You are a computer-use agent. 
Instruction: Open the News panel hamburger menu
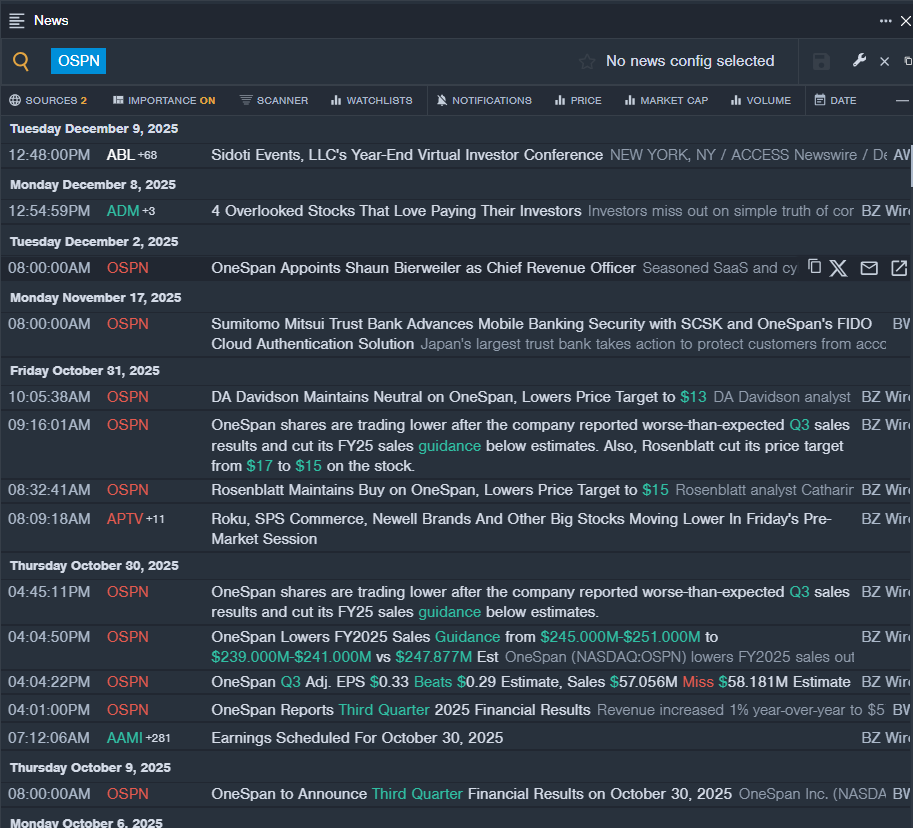17,20
